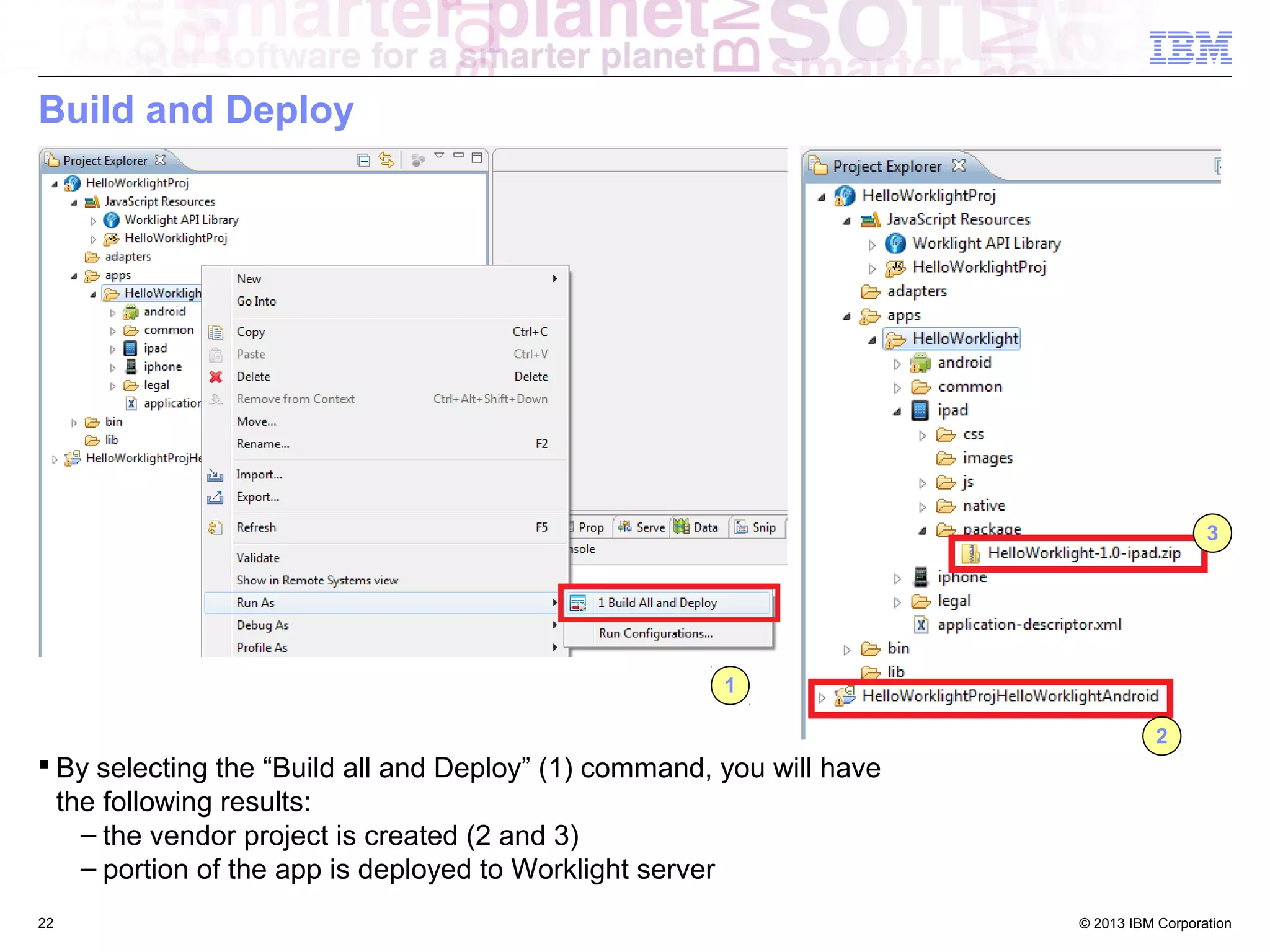Click Worklight API Library in left explorer
This screenshot has width=1270, height=952.
pyautogui.click(x=181, y=220)
